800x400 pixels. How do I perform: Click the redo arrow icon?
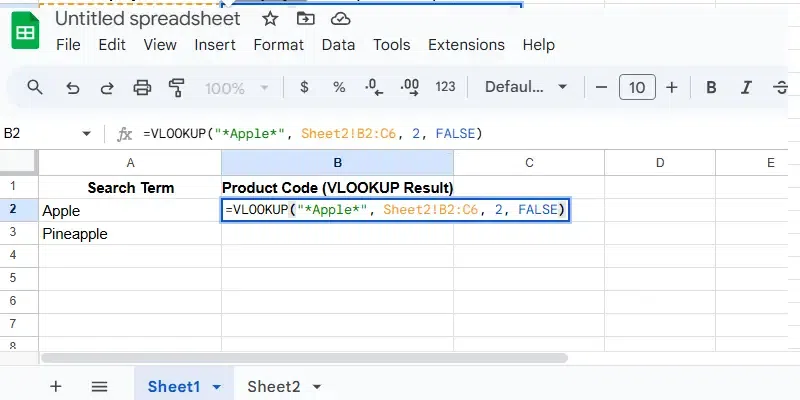click(107, 88)
